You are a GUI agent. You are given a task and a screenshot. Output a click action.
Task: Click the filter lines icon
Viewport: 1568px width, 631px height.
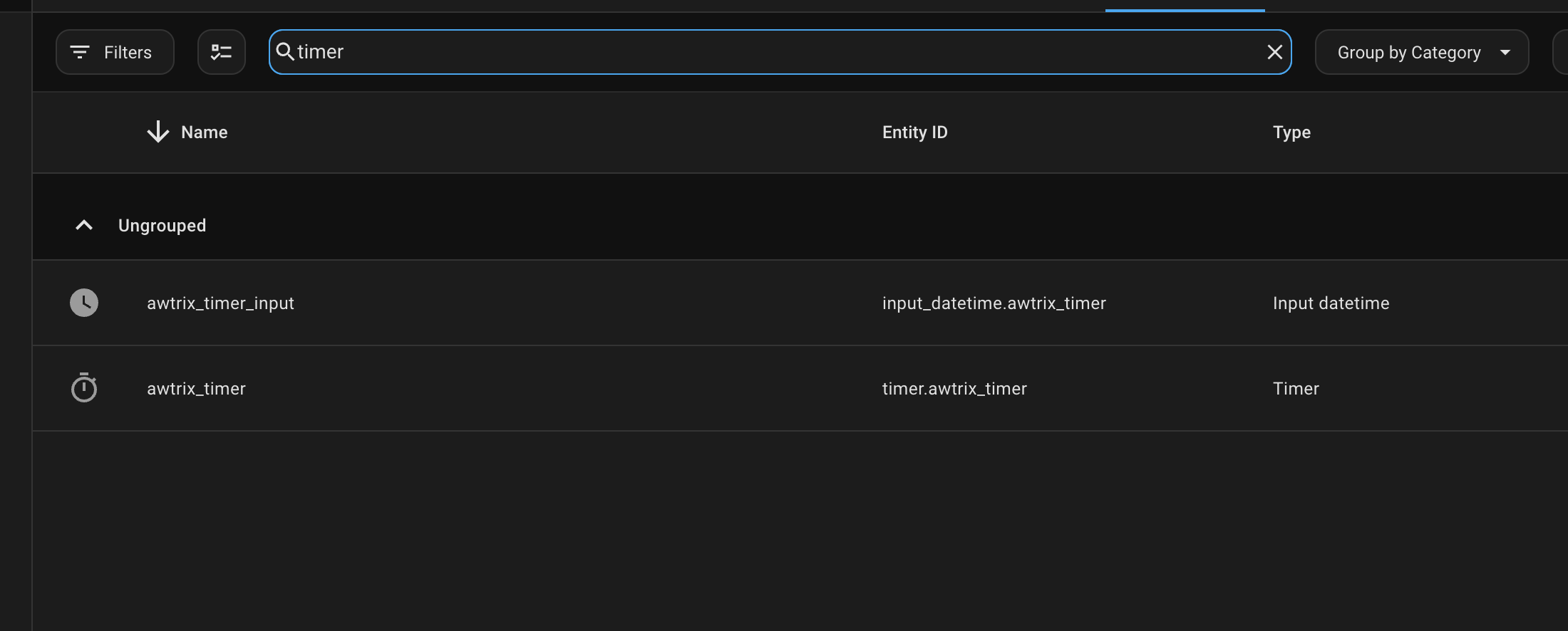(x=79, y=52)
